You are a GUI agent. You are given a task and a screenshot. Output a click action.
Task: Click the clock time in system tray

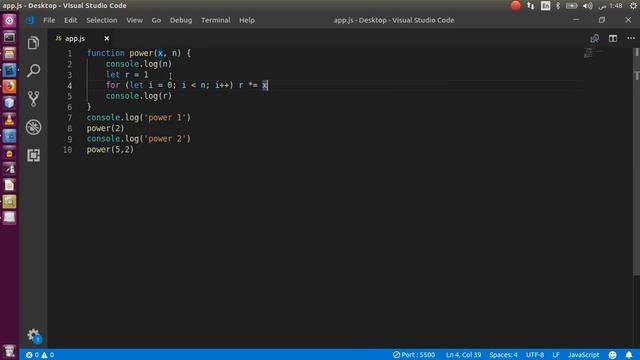coord(616,6)
